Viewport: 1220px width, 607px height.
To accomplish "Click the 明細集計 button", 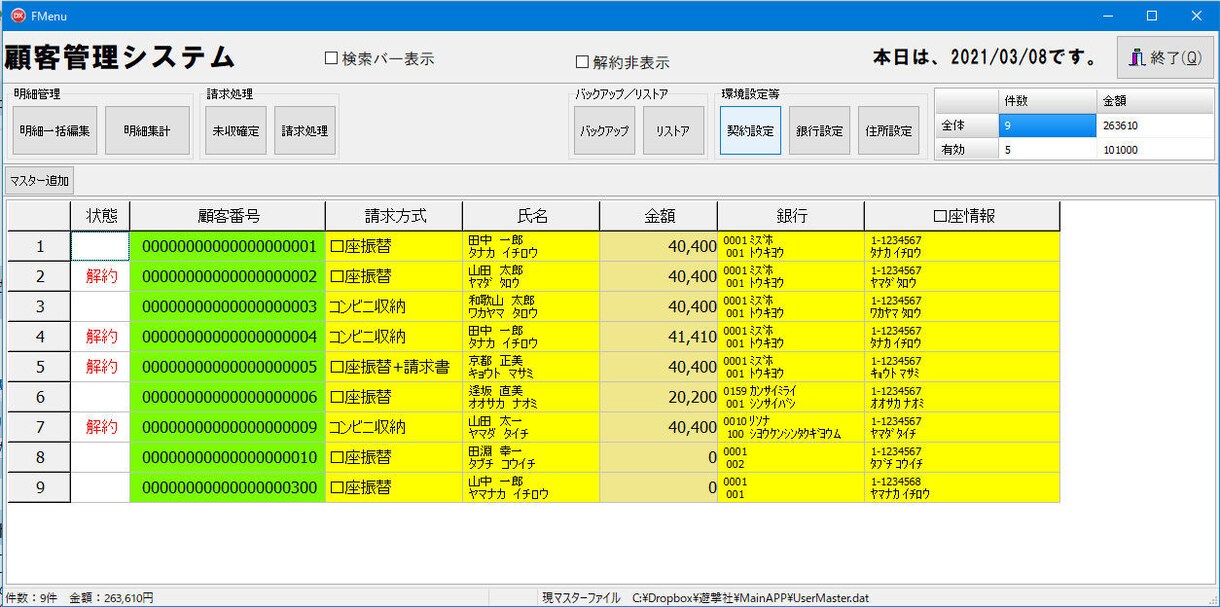I will [x=147, y=130].
